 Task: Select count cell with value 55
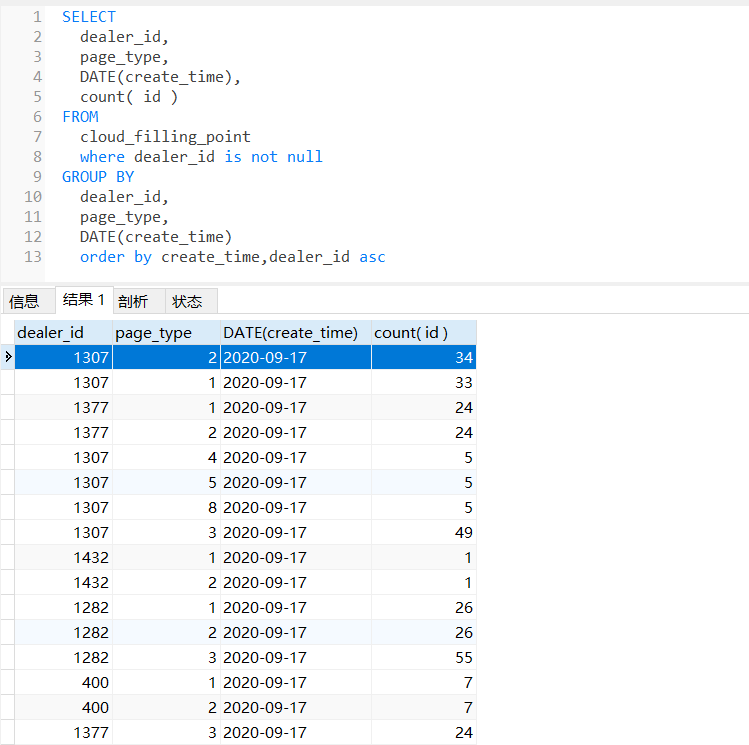click(424, 658)
